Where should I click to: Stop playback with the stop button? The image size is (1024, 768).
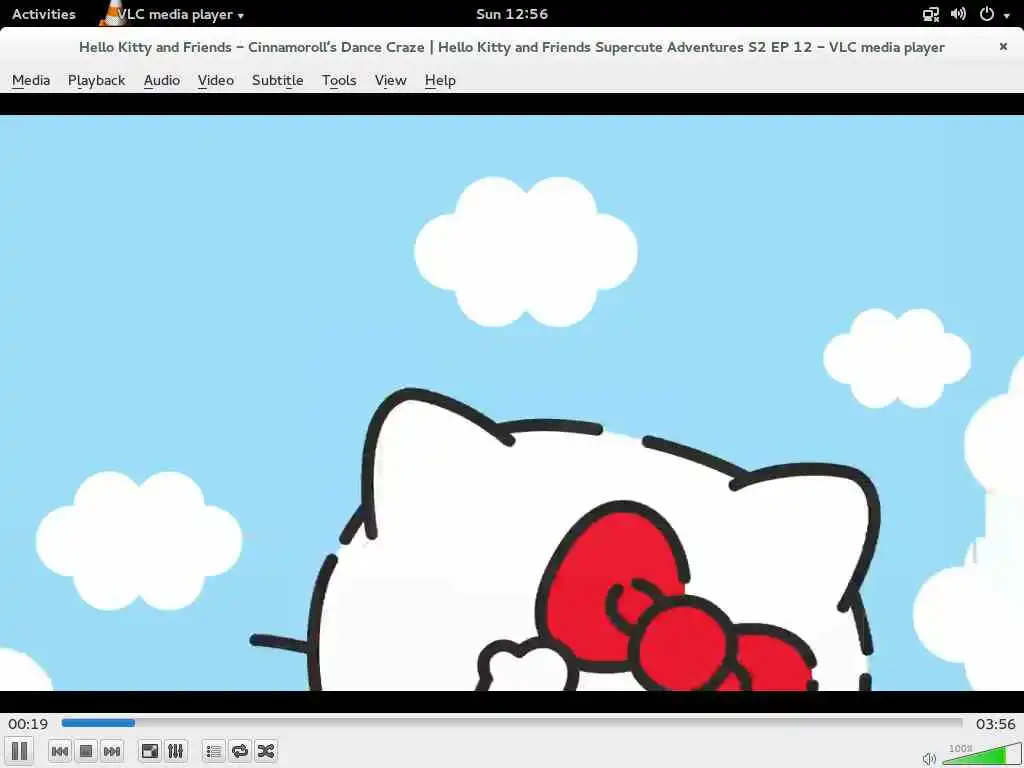[x=86, y=752]
